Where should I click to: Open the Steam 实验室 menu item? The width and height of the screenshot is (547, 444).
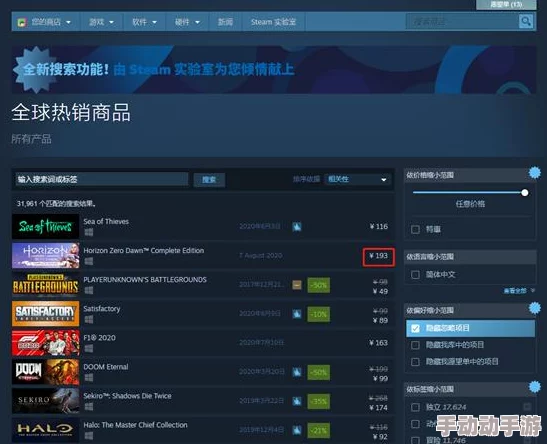(273, 22)
